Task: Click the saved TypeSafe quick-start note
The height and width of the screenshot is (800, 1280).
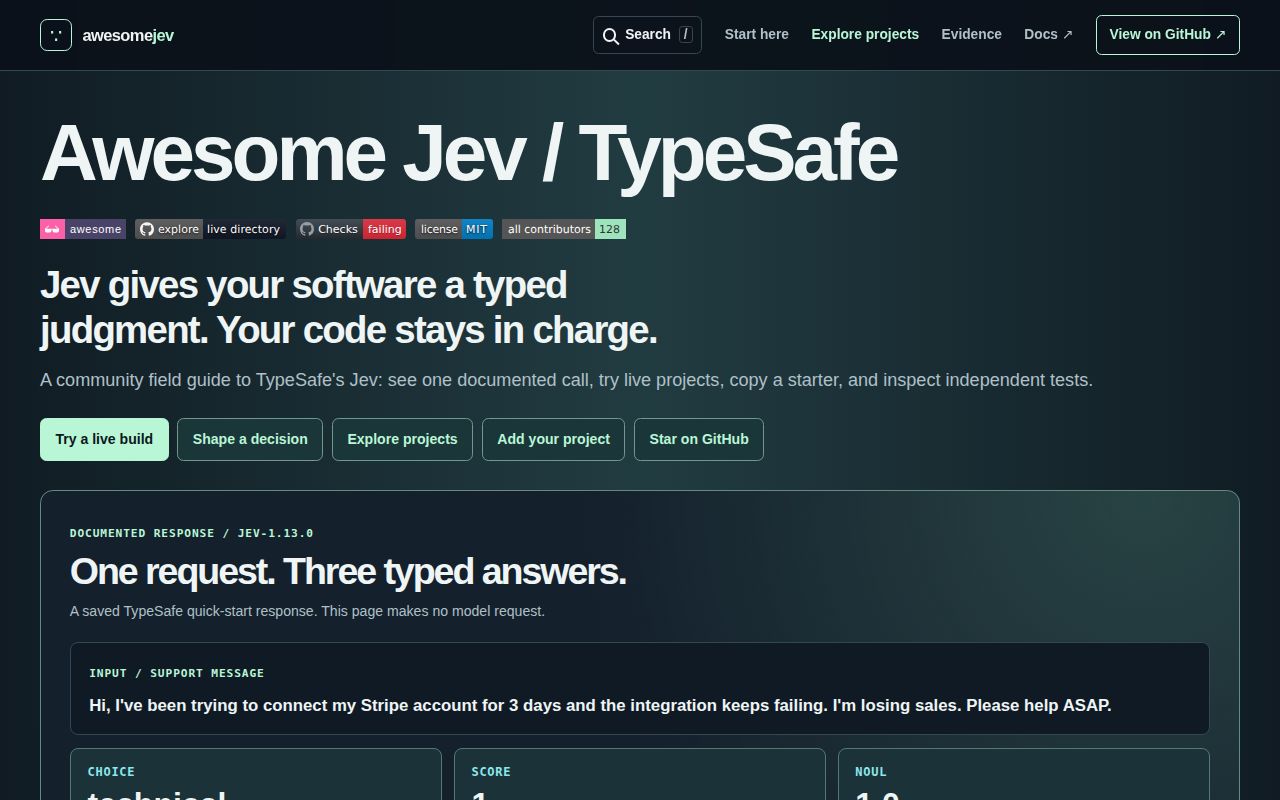Action: [x=307, y=610]
